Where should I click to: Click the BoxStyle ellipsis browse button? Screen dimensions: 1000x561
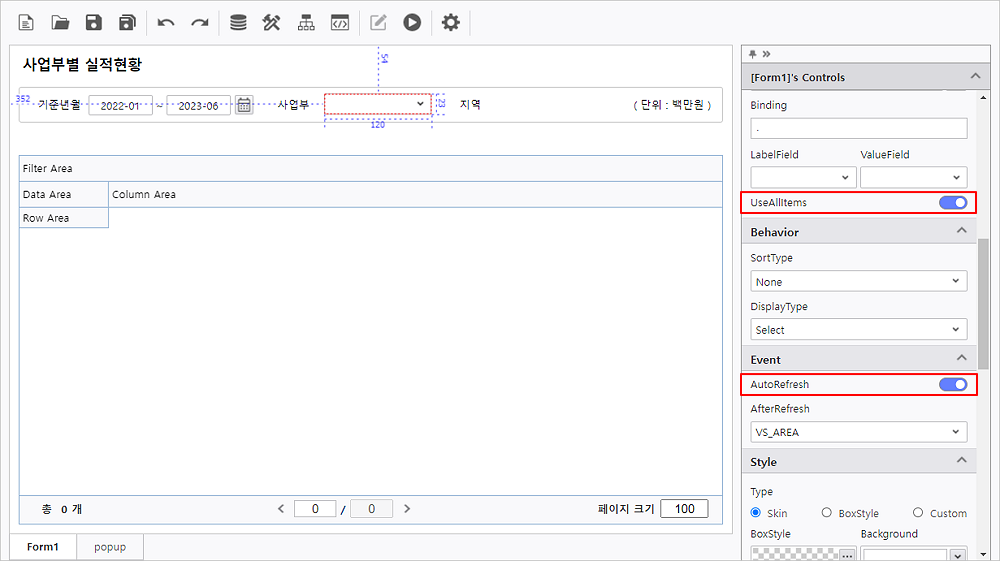tap(846, 555)
